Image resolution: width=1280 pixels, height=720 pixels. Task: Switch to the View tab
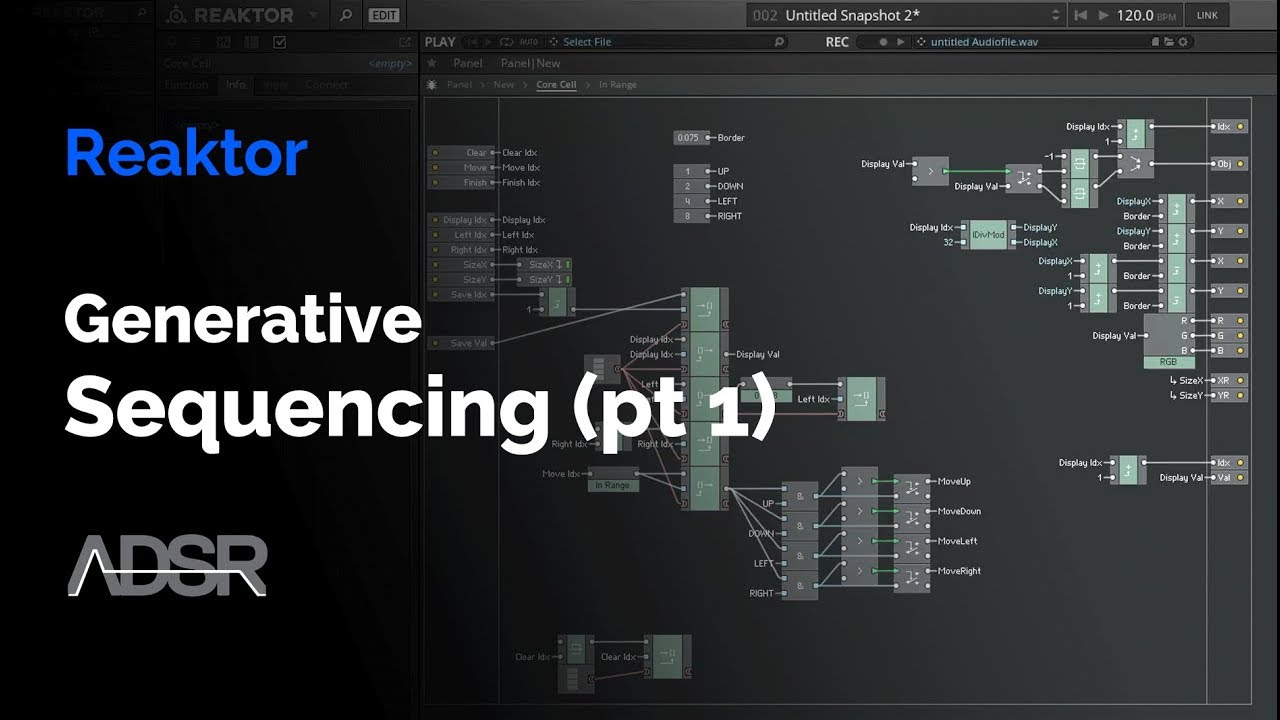click(x=276, y=85)
